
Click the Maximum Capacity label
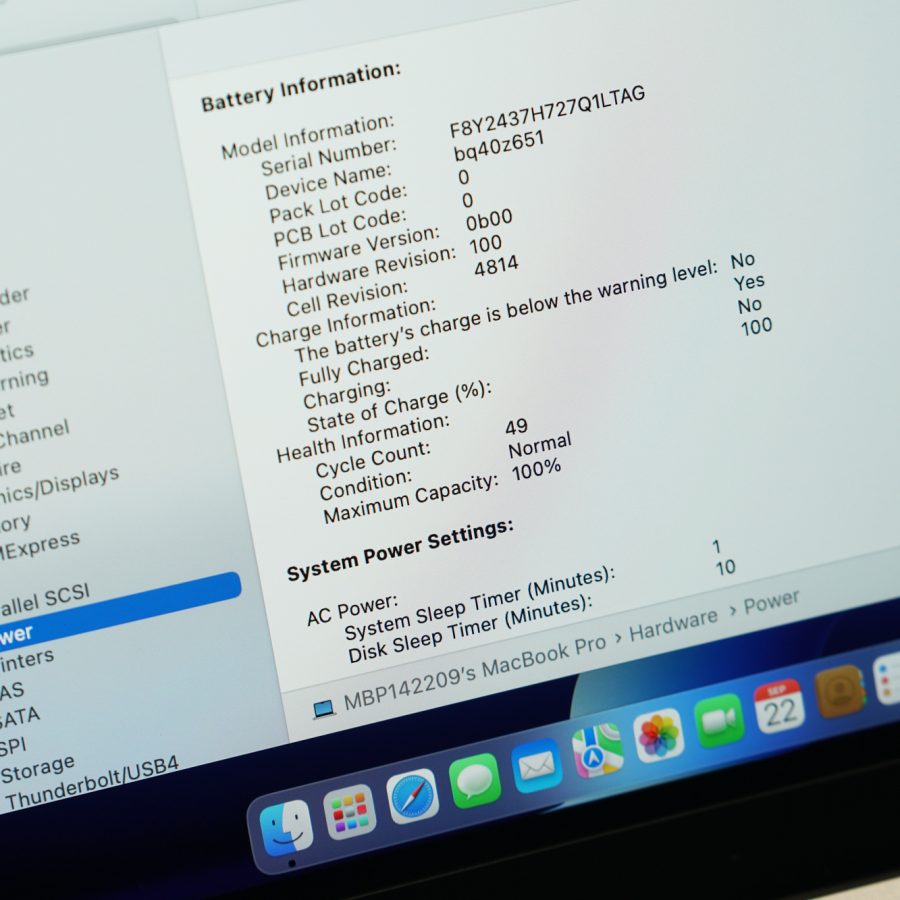pyautogui.click(x=411, y=499)
